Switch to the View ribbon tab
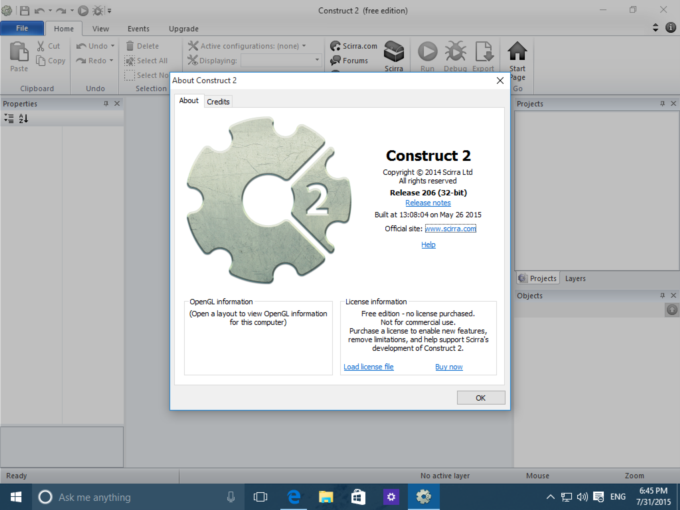This screenshot has width=680, height=510. (x=100, y=29)
